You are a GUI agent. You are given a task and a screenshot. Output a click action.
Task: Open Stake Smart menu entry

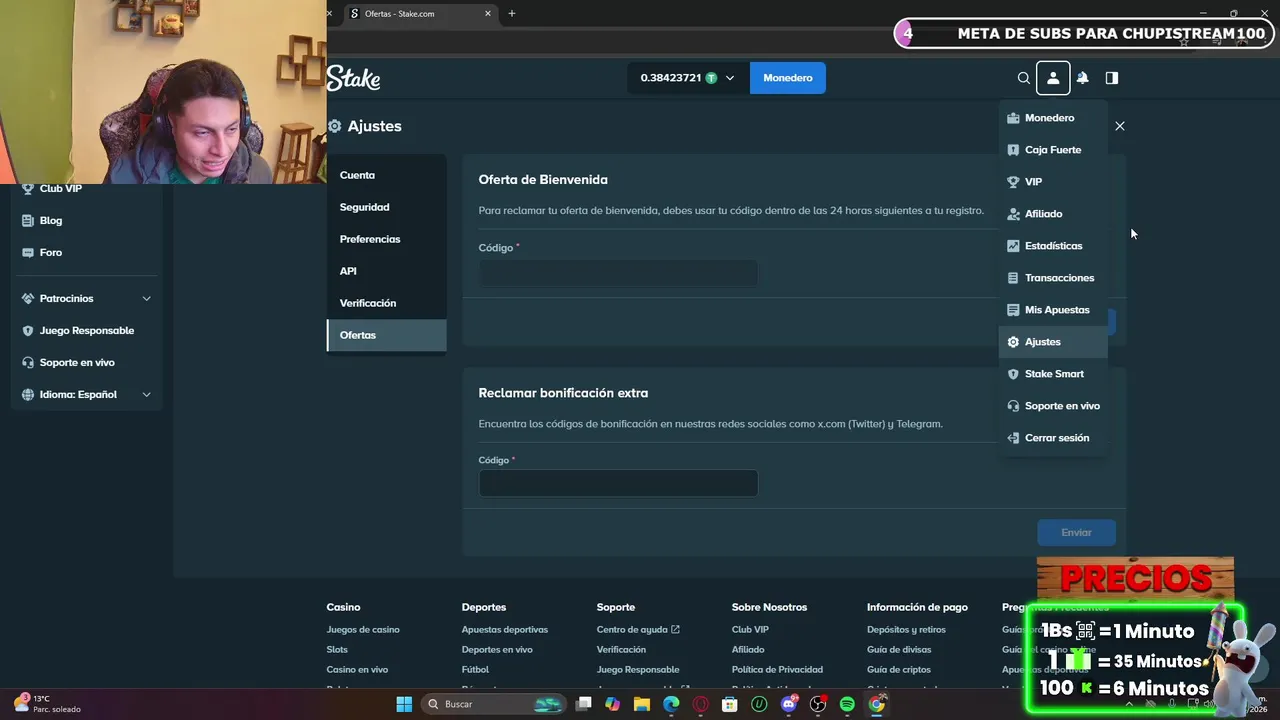coord(1053,374)
